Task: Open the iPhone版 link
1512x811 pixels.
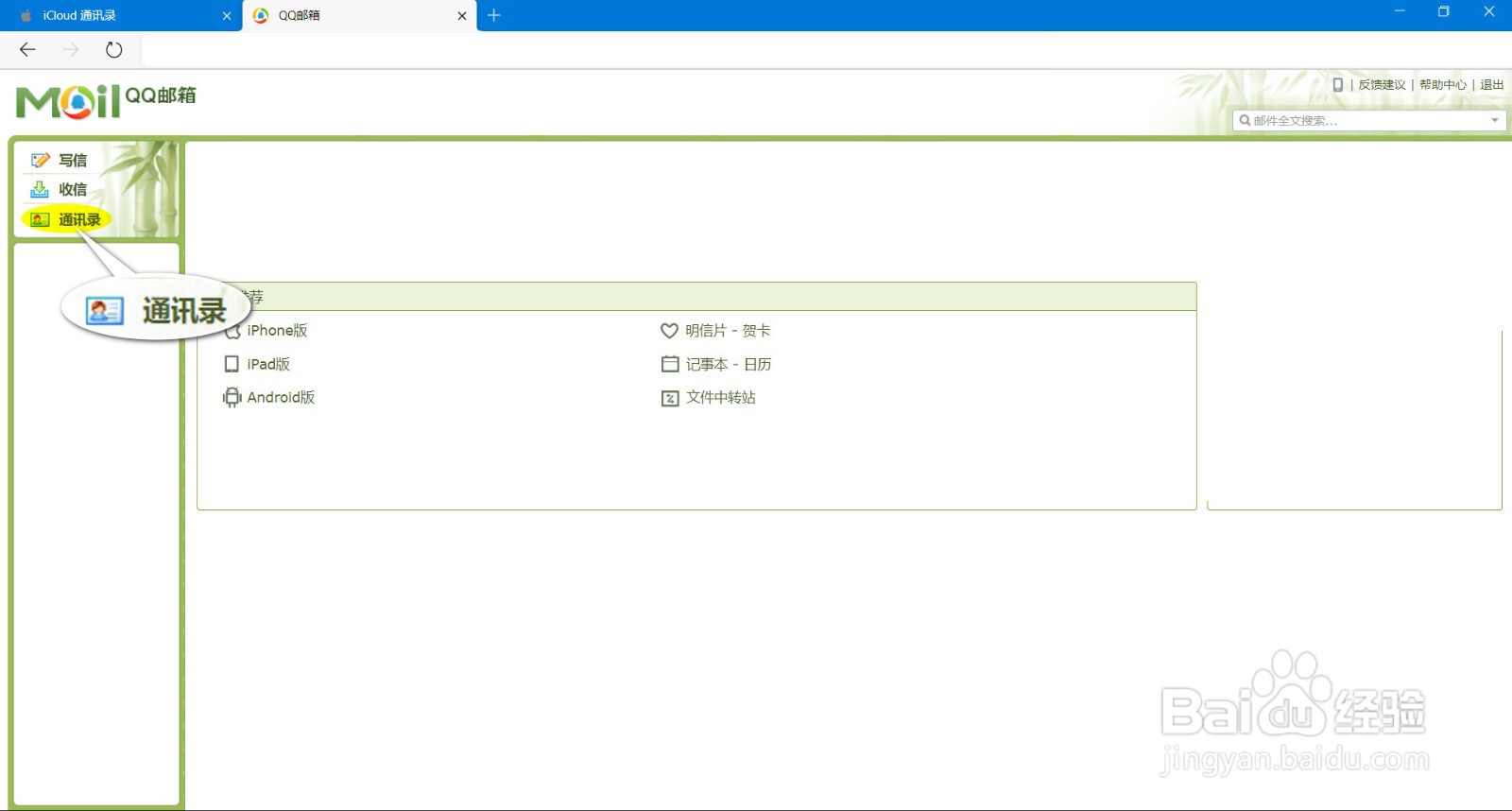Action: [277, 330]
